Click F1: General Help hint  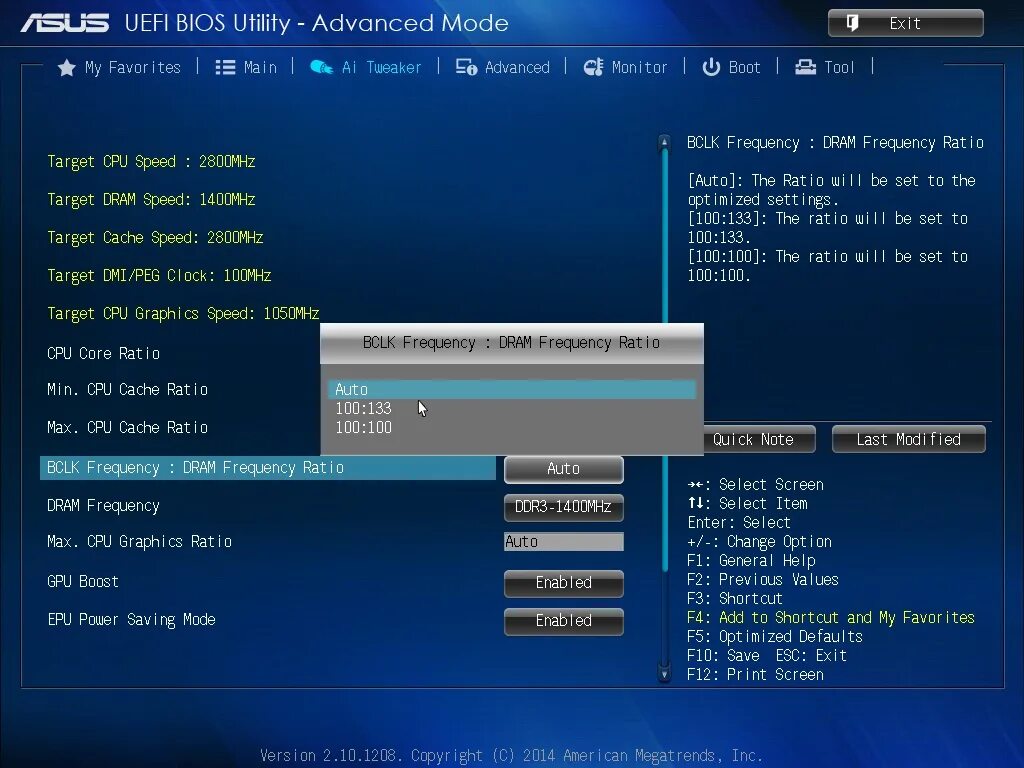click(x=751, y=561)
